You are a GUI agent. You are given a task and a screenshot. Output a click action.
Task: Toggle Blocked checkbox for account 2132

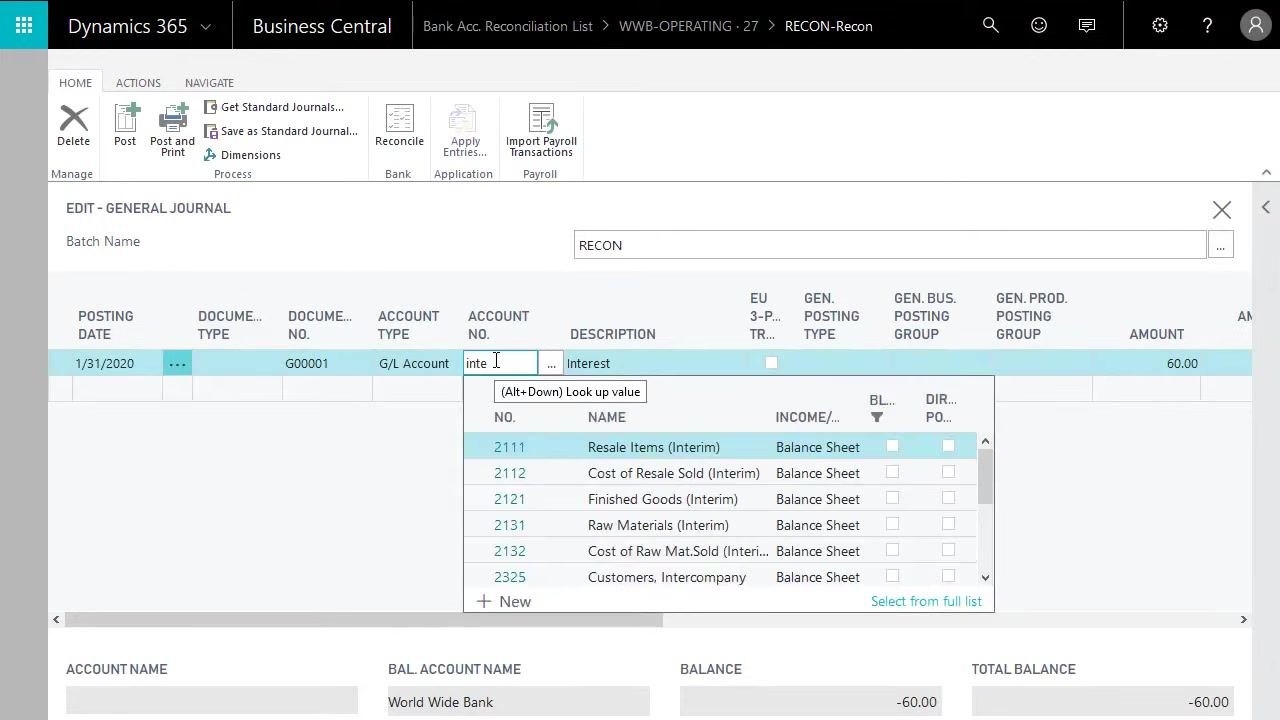point(892,550)
